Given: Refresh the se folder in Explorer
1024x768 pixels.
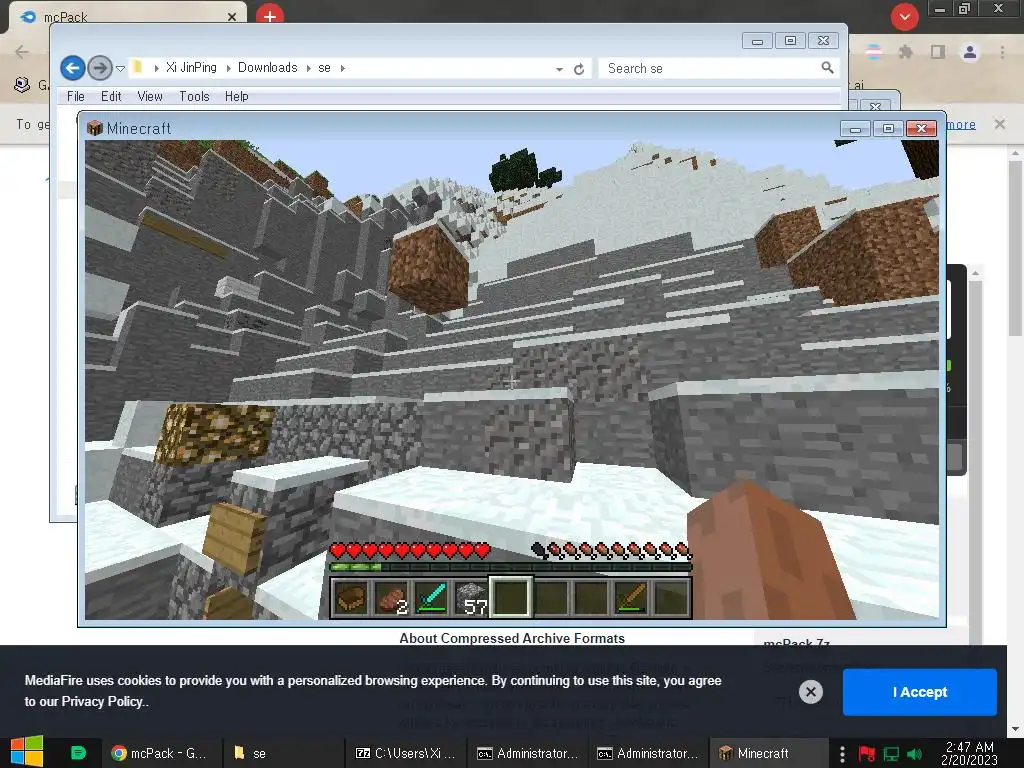Looking at the screenshot, I should (579, 69).
